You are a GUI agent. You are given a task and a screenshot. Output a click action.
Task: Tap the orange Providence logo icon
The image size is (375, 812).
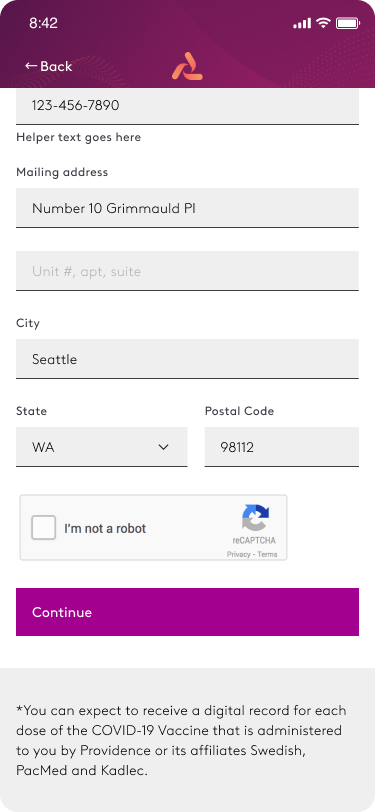[187, 66]
